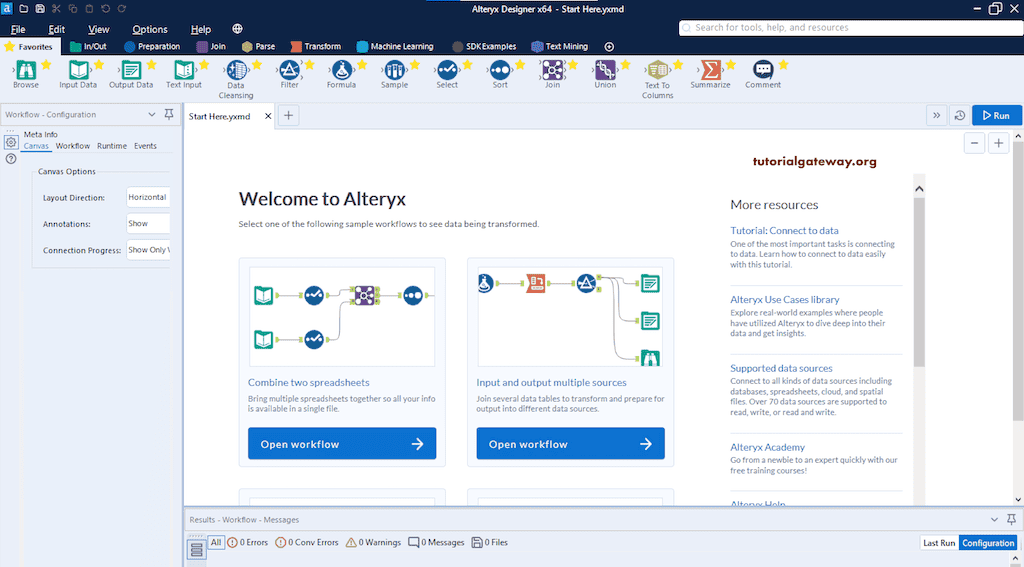1024x567 pixels.
Task: Expand the Workflow Configuration panel menu arrow
Action: tap(152, 114)
